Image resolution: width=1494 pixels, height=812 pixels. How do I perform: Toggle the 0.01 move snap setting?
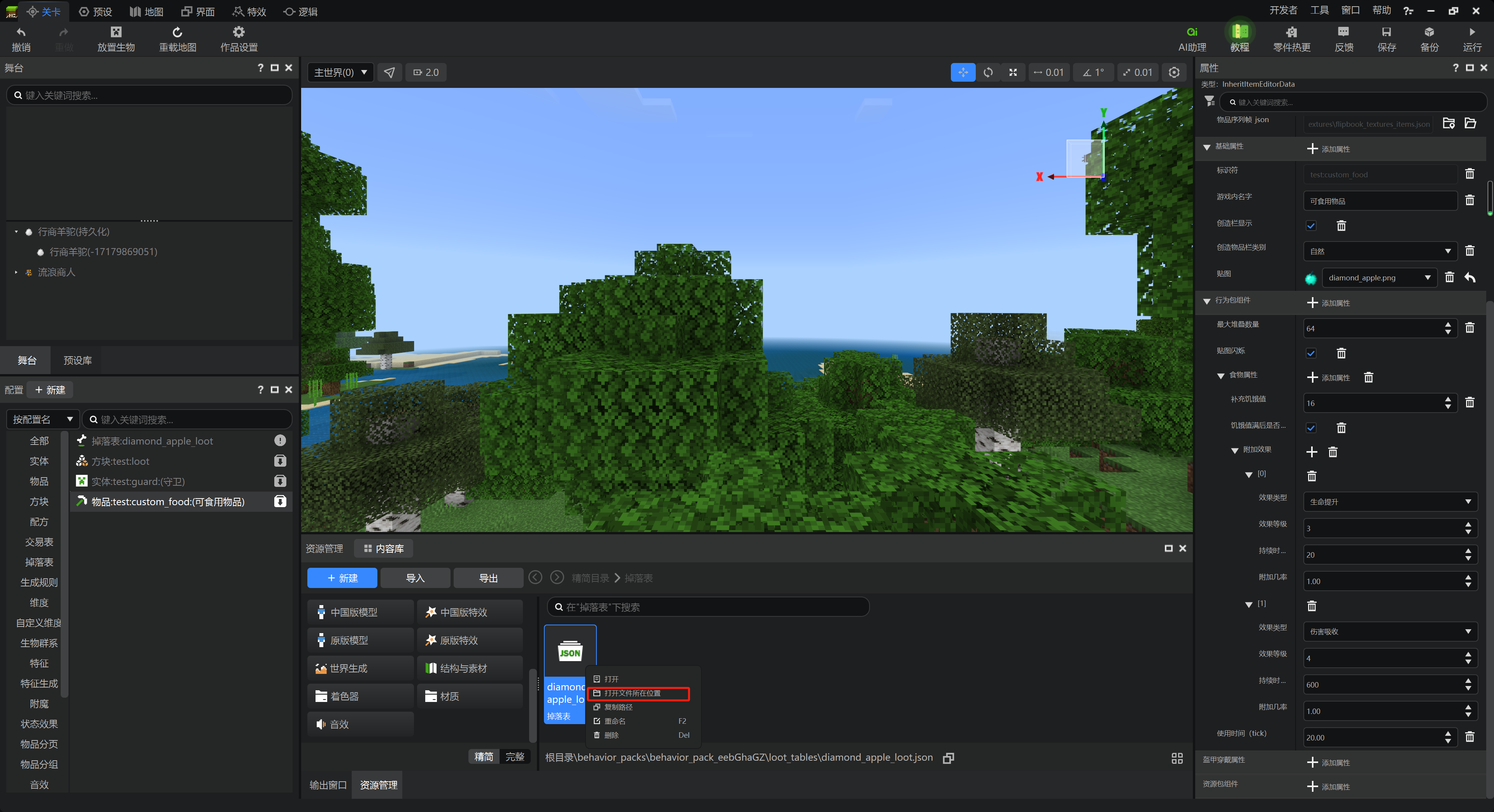tap(1049, 72)
